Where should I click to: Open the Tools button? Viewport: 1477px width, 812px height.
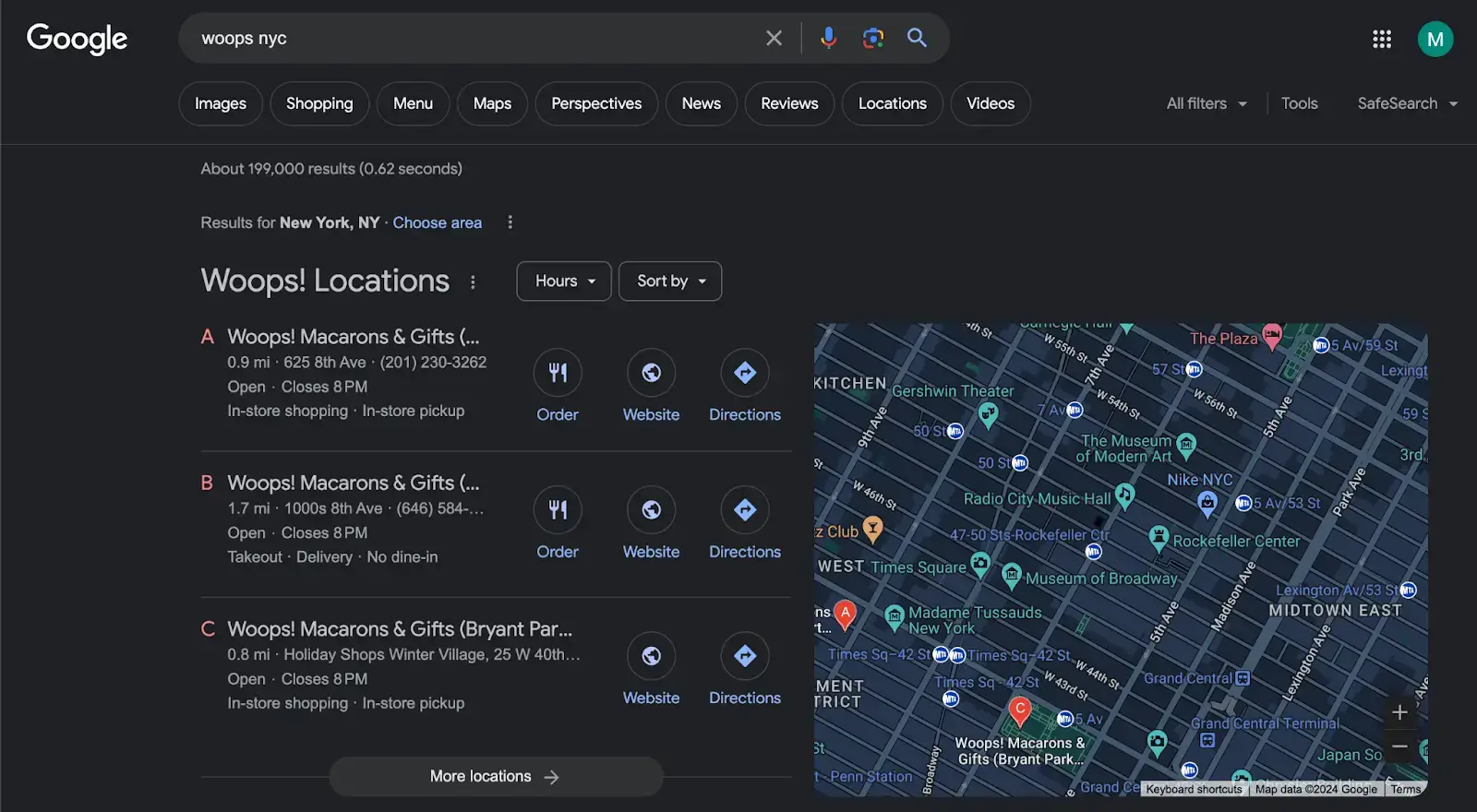pos(1299,103)
